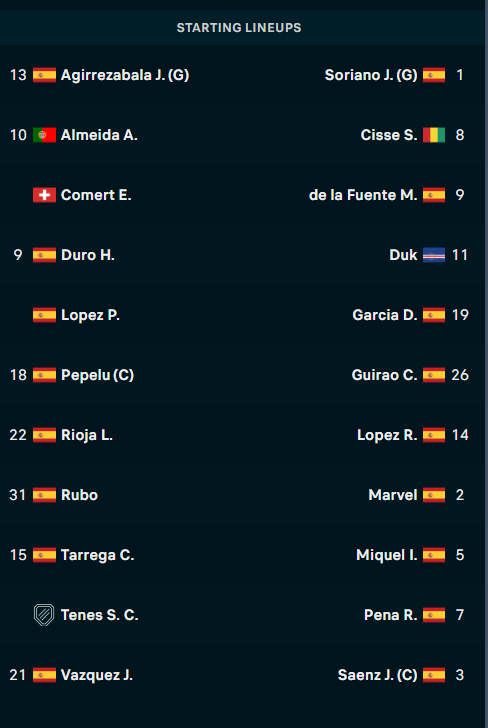Open Pena R. player details
This screenshot has height=728, width=488.
pyautogui.click(x=390, y=615)
